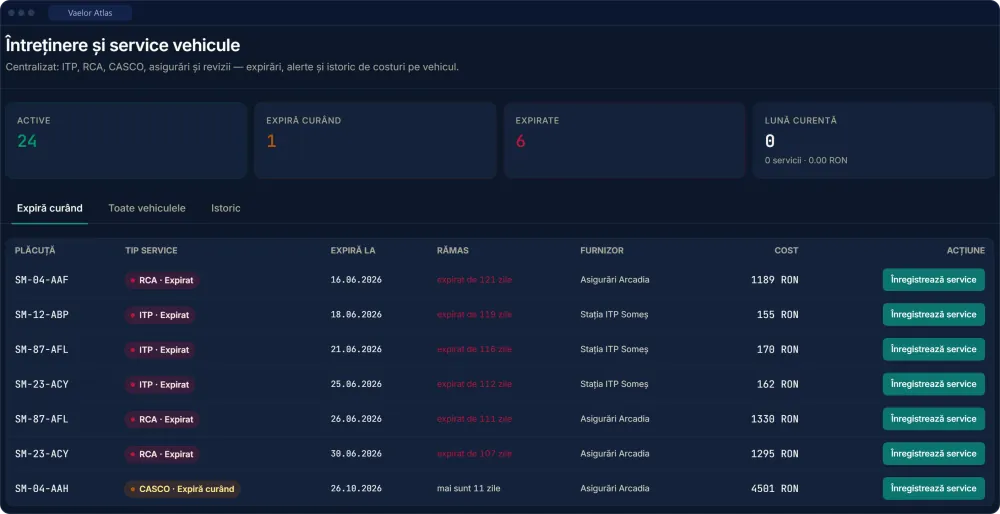Select plate SM-04-AAF

point(41,280)
